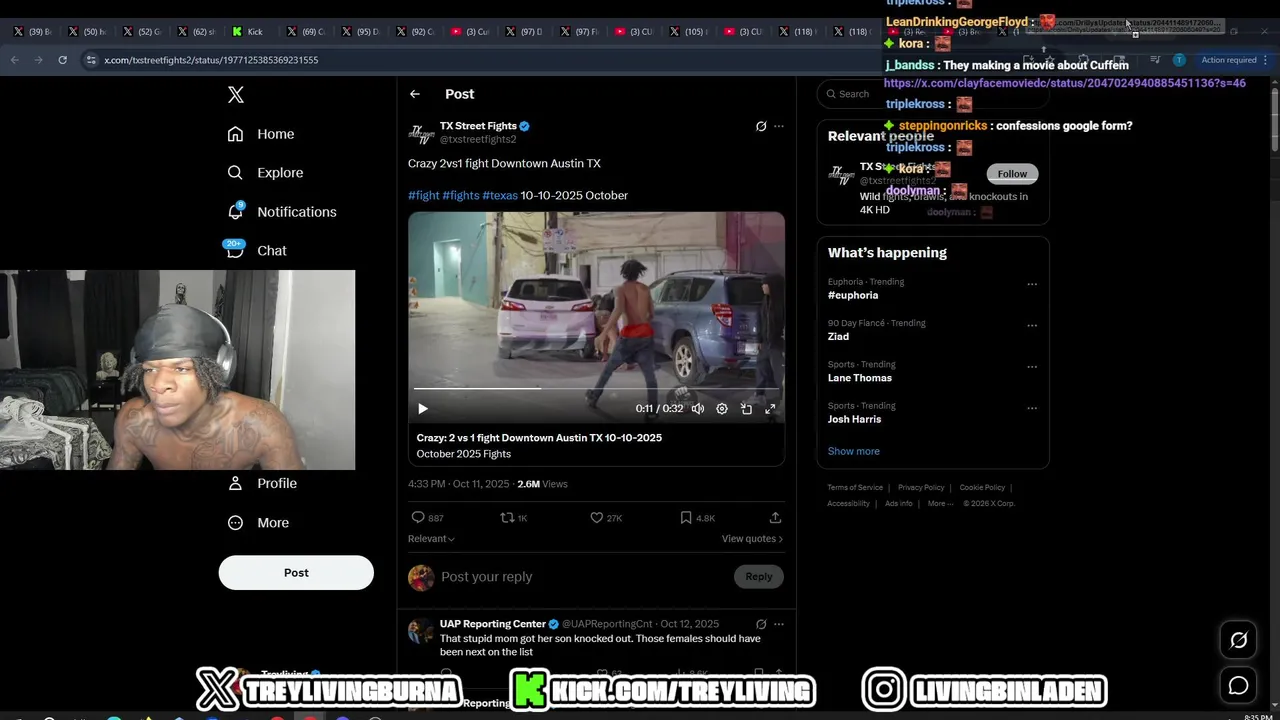Expand the Relevant replies sort dropdown
Image resolution: width=1280 pixels, height=720 pixels.
pyautogui.click(x=431, y=539)
